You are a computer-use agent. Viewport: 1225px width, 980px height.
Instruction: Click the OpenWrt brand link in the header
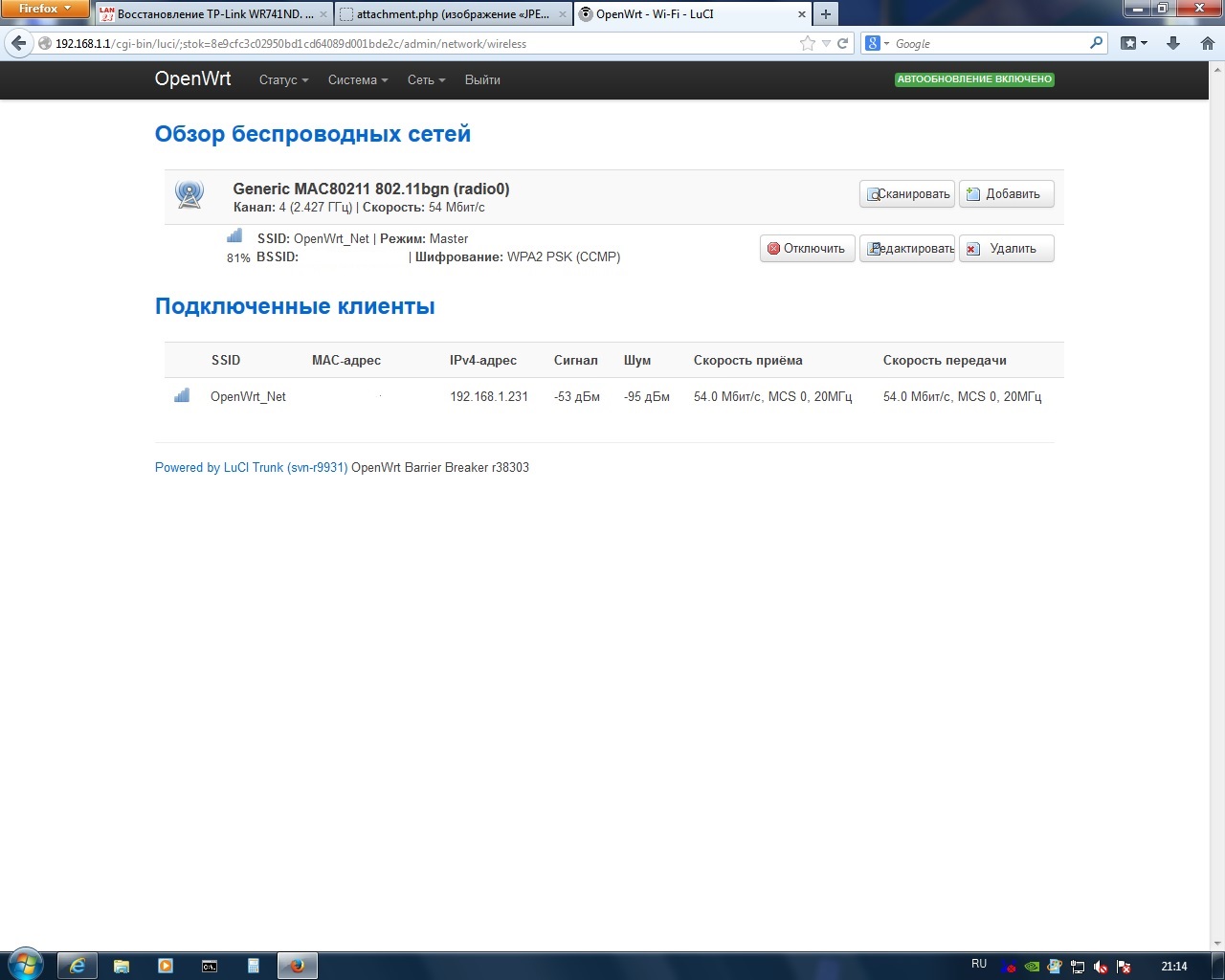click(192, 79)
